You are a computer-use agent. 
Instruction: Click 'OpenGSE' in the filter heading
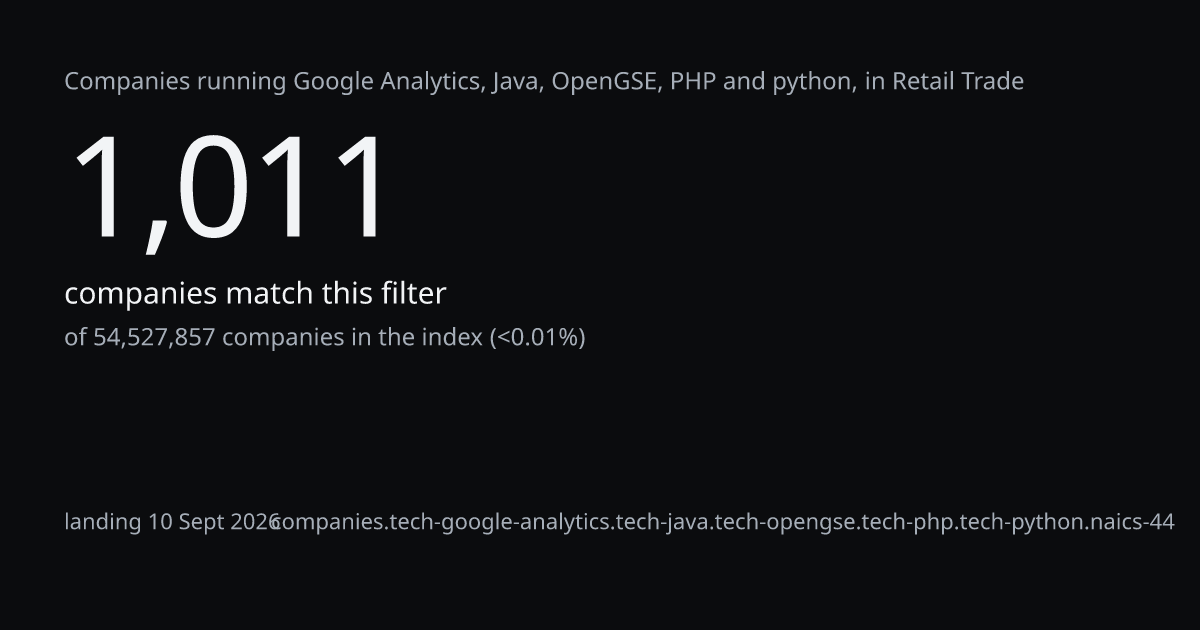(604, 81)
